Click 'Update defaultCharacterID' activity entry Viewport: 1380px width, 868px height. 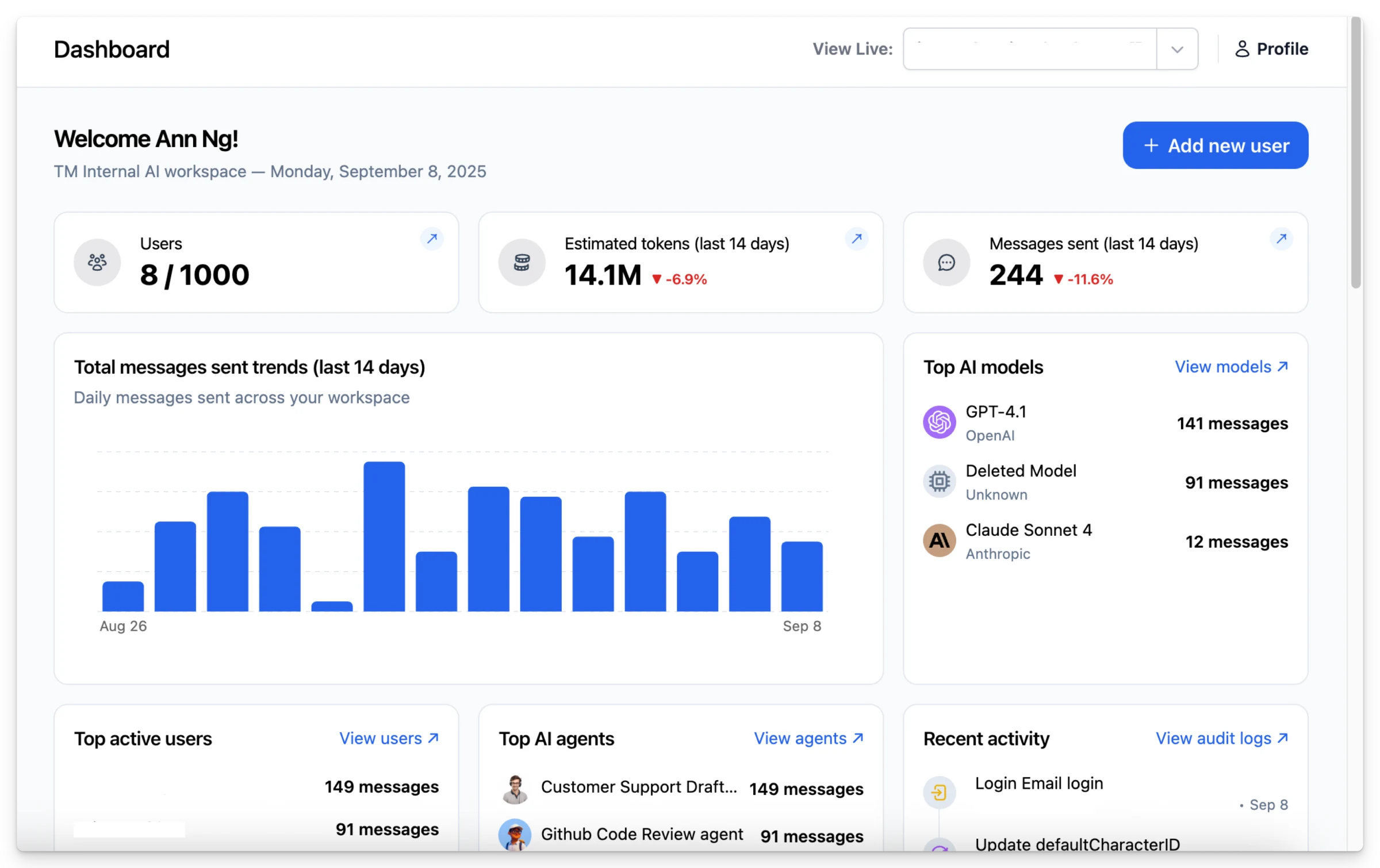1077,844
